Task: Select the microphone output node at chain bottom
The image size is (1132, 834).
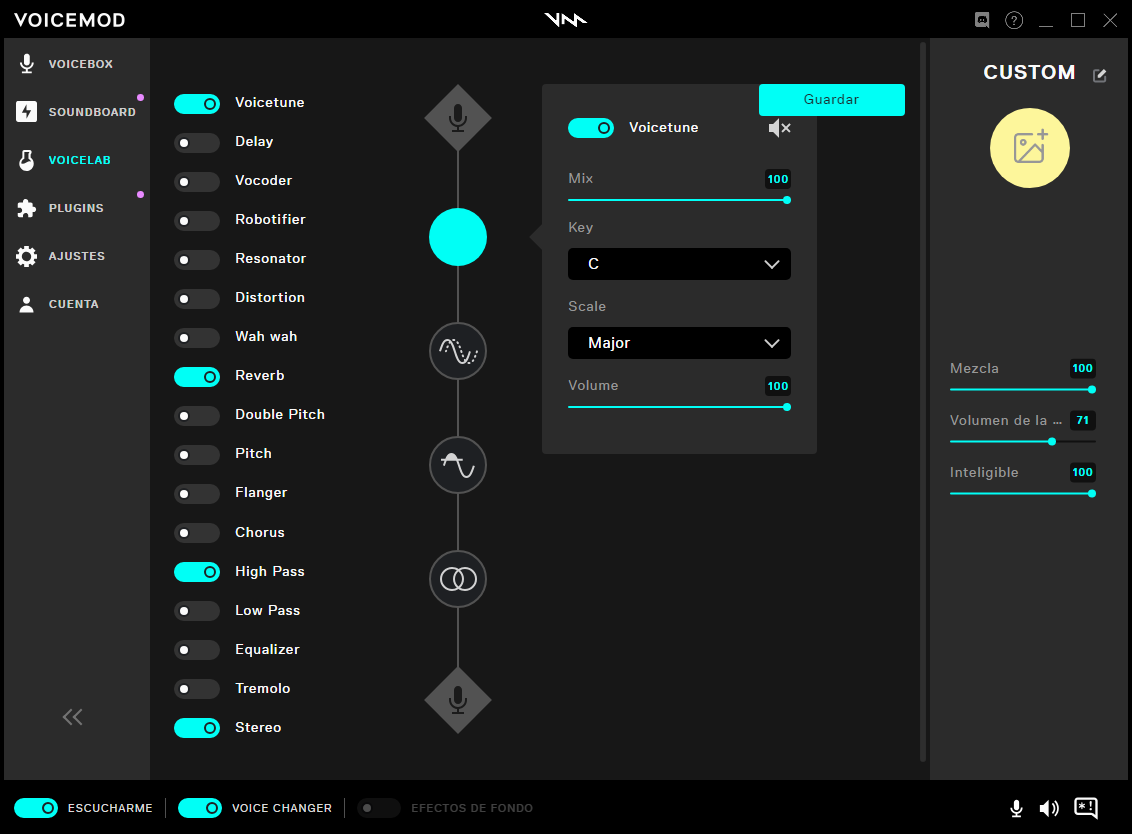Action: coord(458,700)
